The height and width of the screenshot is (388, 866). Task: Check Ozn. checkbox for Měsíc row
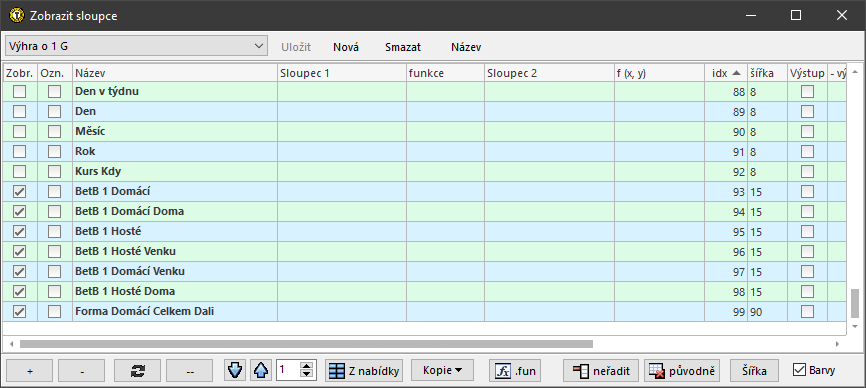click(54, 132)
